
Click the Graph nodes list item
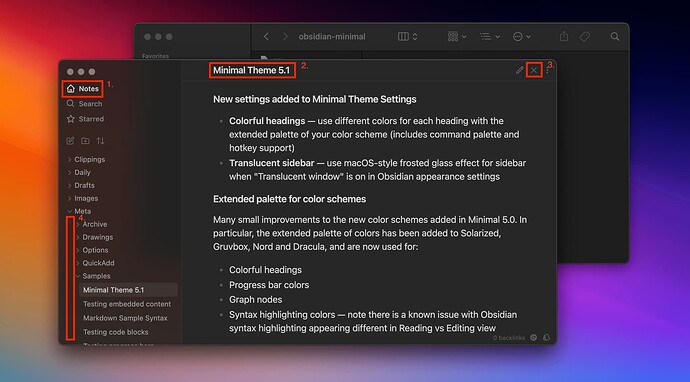pos(256,300)
